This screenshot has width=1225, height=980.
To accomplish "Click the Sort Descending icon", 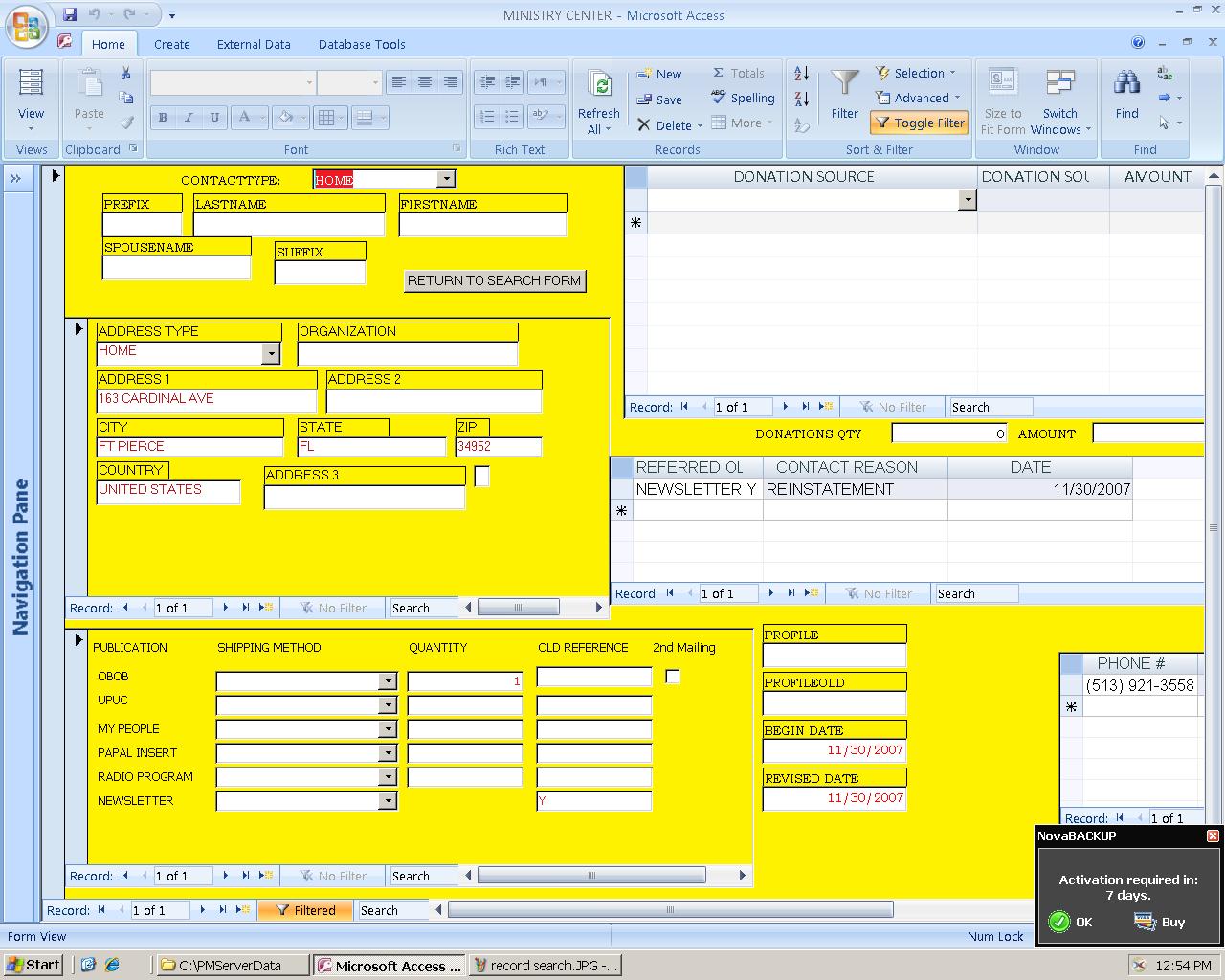I will [802, 99].
